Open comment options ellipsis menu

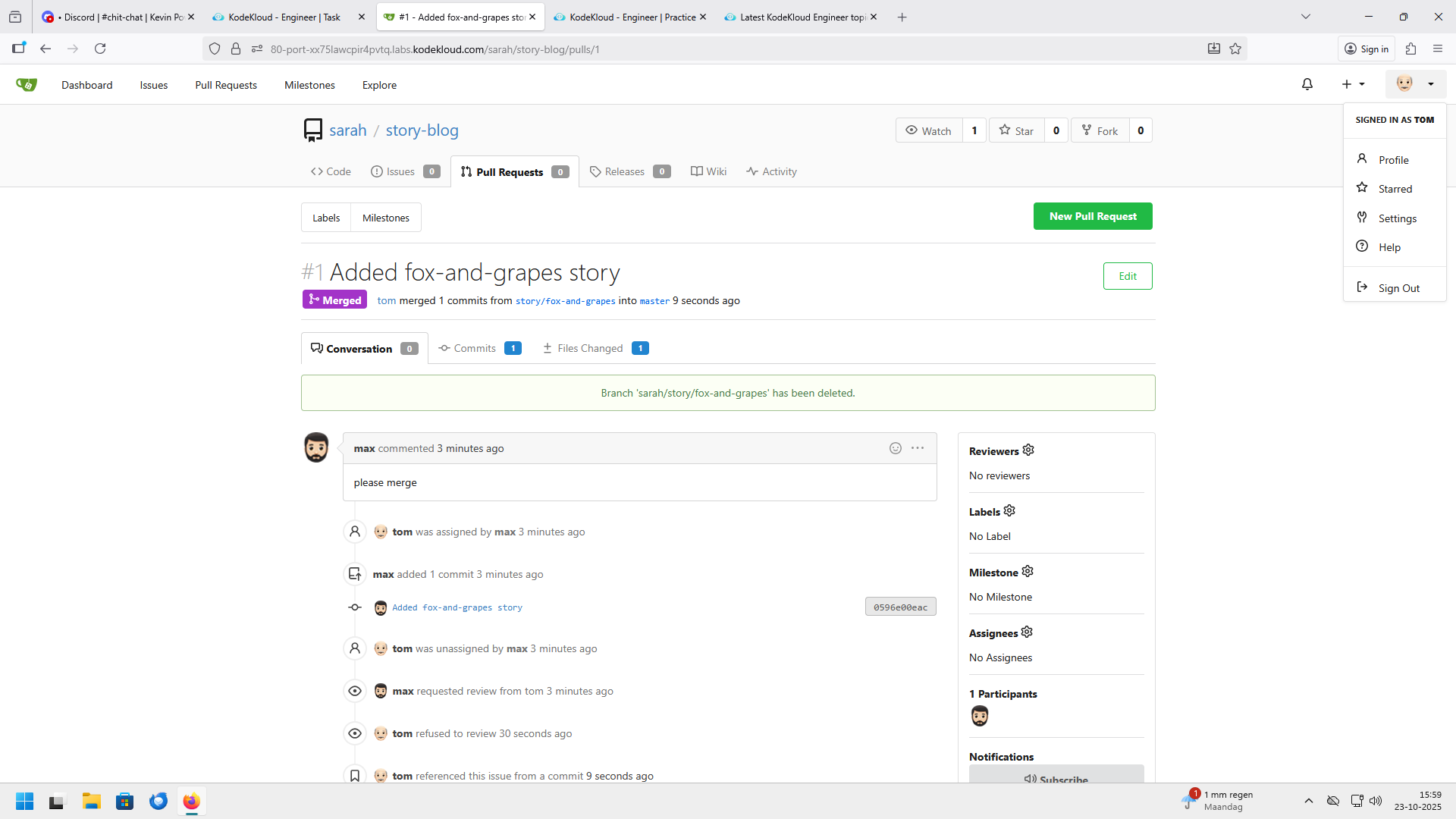[x=918, y=448]
